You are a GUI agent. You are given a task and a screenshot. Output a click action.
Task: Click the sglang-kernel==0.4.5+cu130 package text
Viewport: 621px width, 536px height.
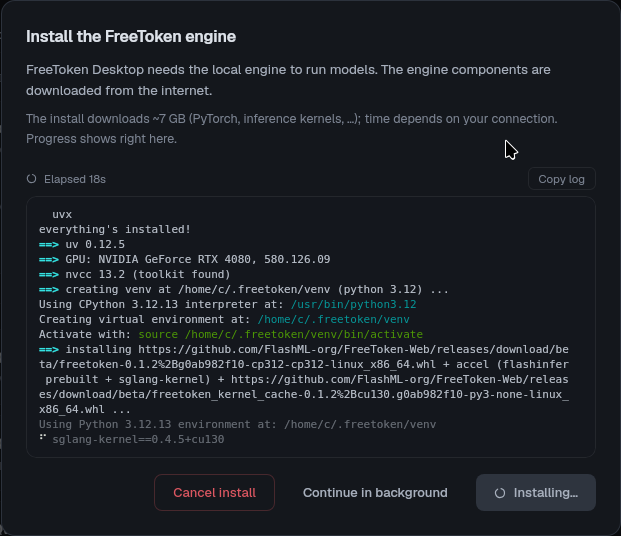138,439
